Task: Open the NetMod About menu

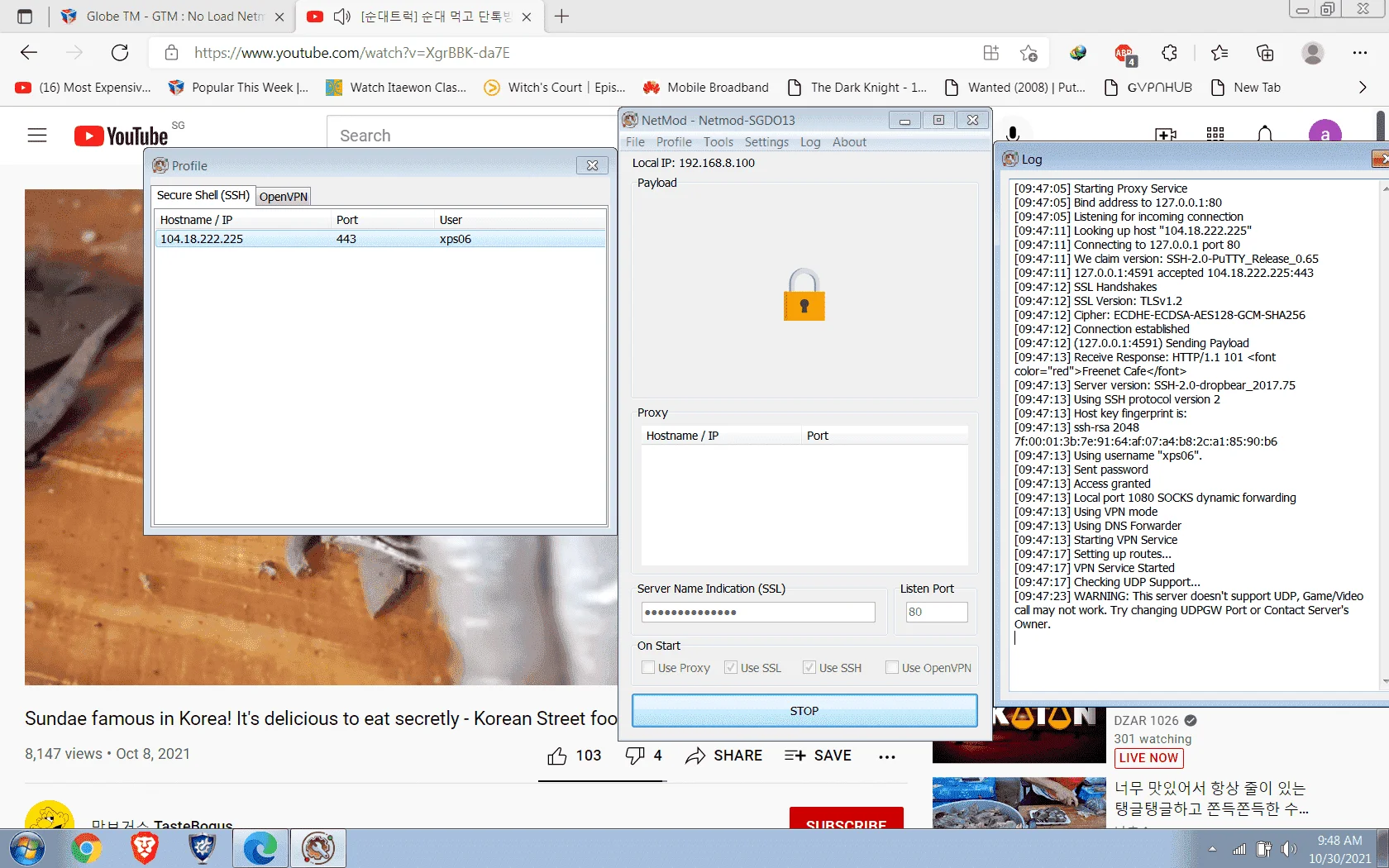Action: (x=849, y=142)
